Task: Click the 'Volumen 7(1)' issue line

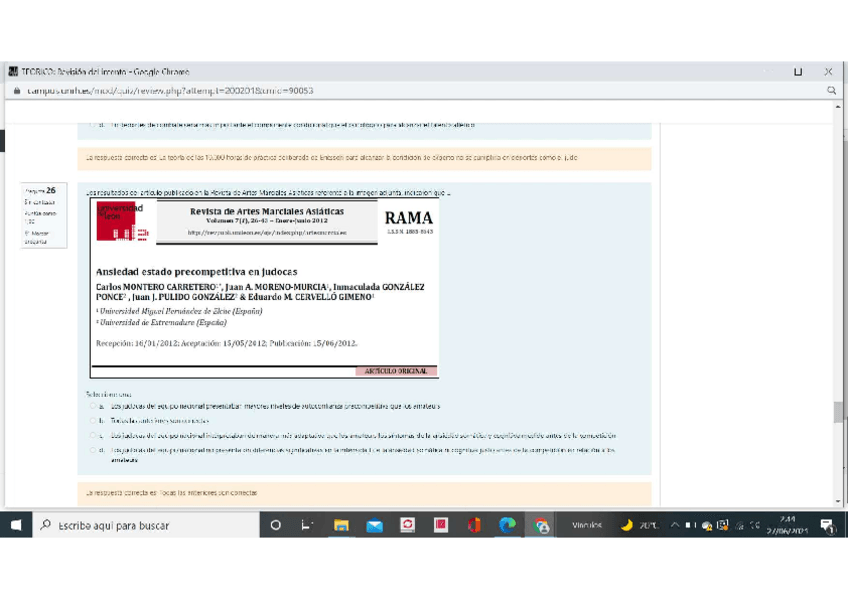Action: pyautogui.click(x=267, y=221)
